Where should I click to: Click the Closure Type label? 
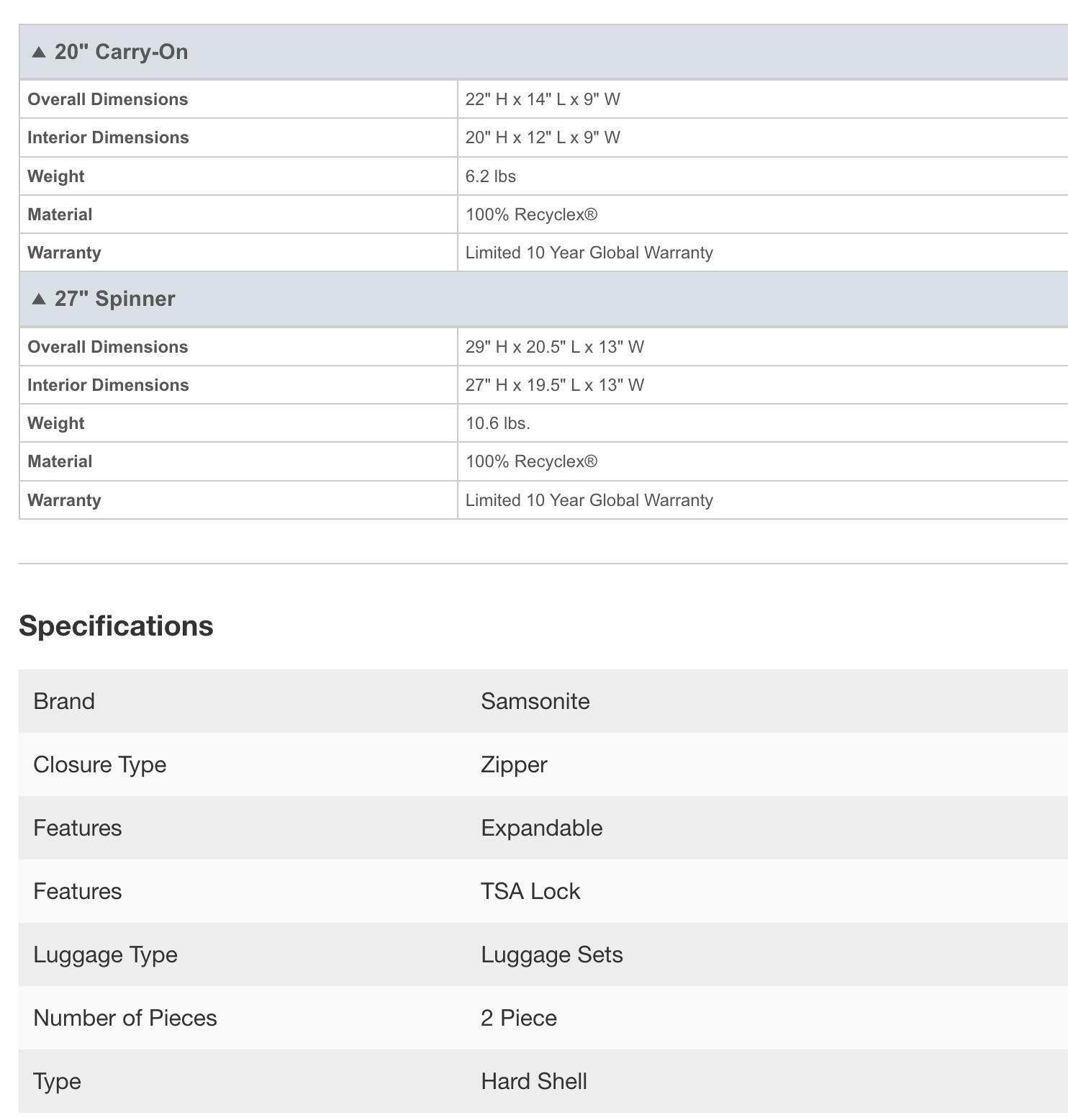[100, 764]
